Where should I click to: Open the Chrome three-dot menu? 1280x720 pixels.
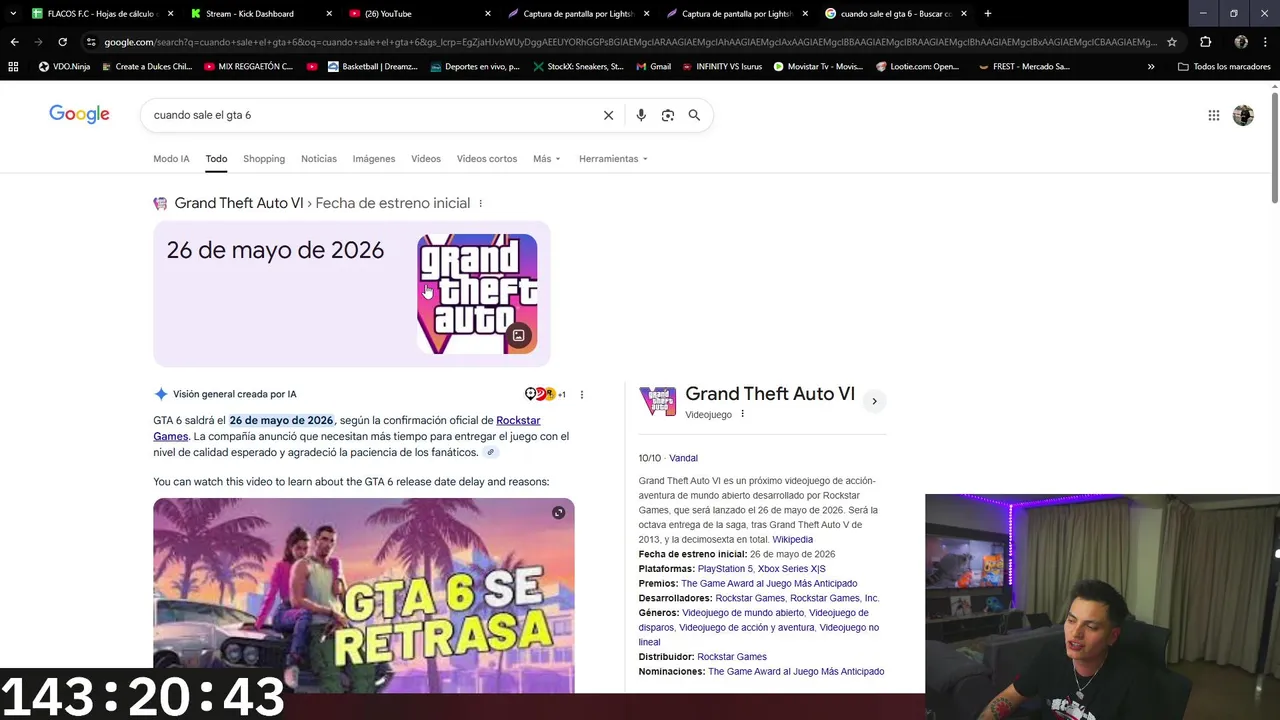[x=1267, y=42]
